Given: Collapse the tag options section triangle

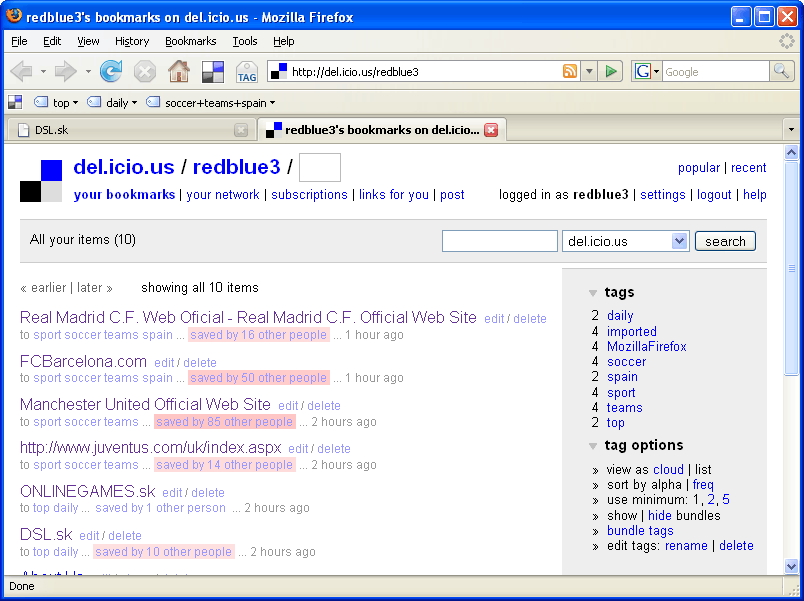Looking at the screenshot, I should (x=593, y=446).
